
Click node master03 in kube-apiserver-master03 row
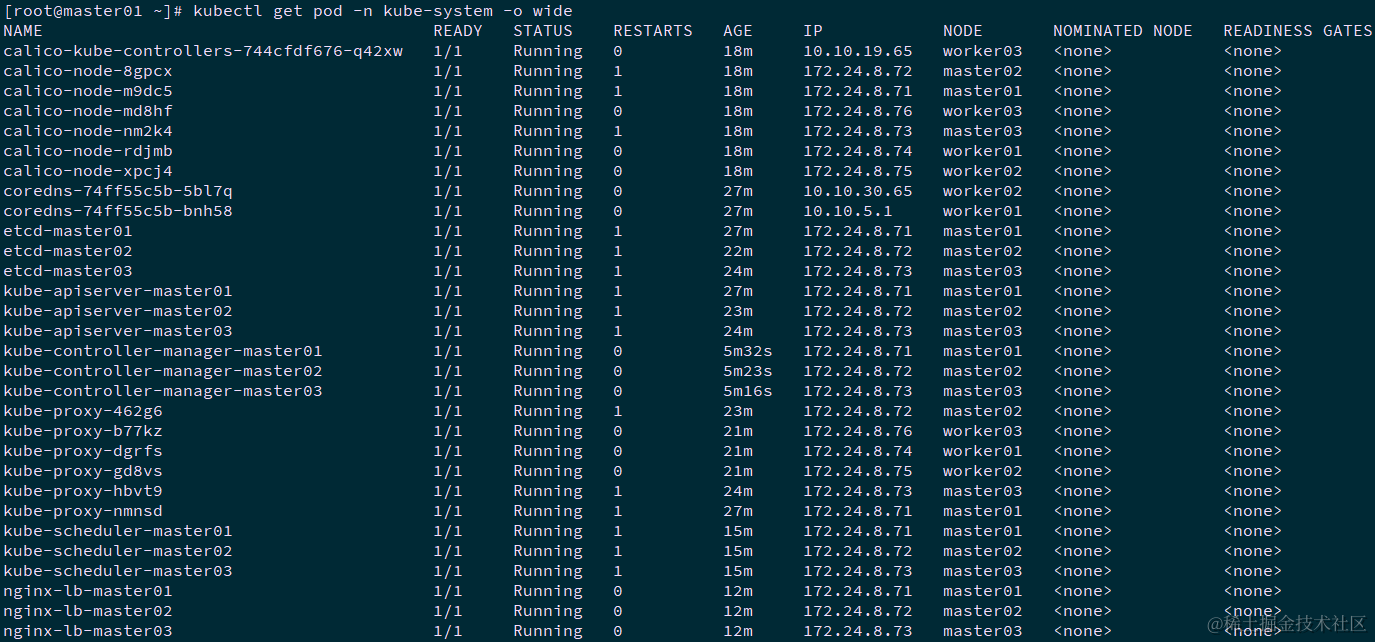(983, 331)
